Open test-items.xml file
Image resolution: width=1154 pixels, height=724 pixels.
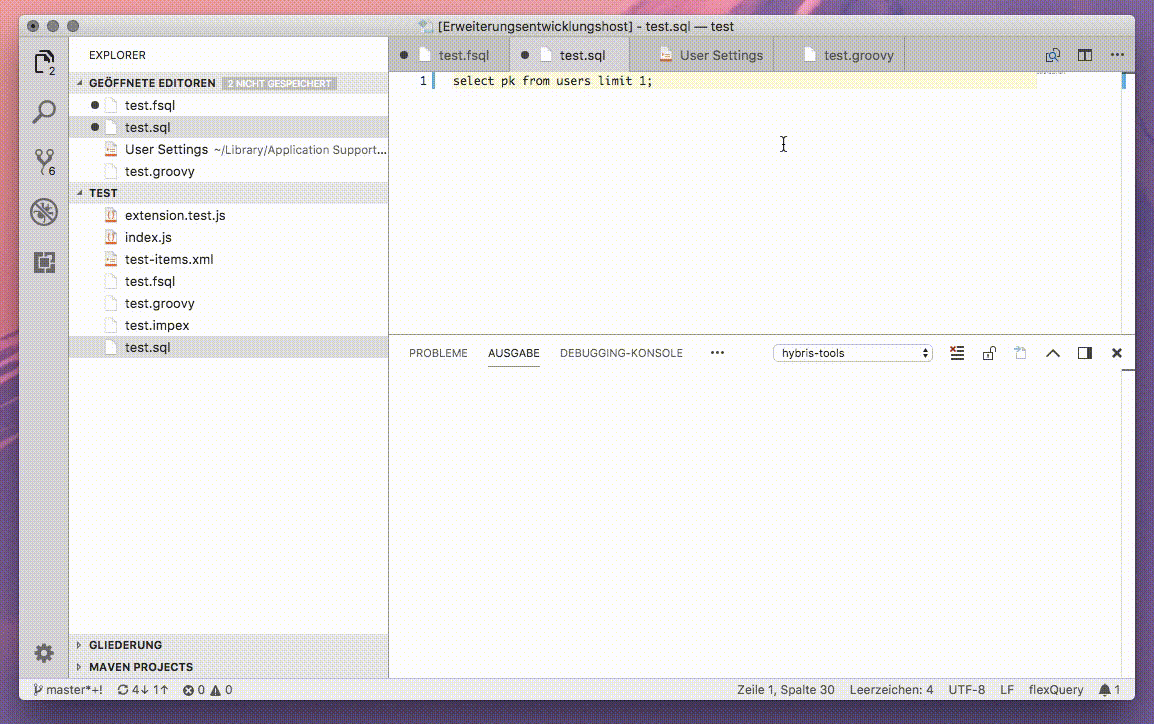(228, 260)
